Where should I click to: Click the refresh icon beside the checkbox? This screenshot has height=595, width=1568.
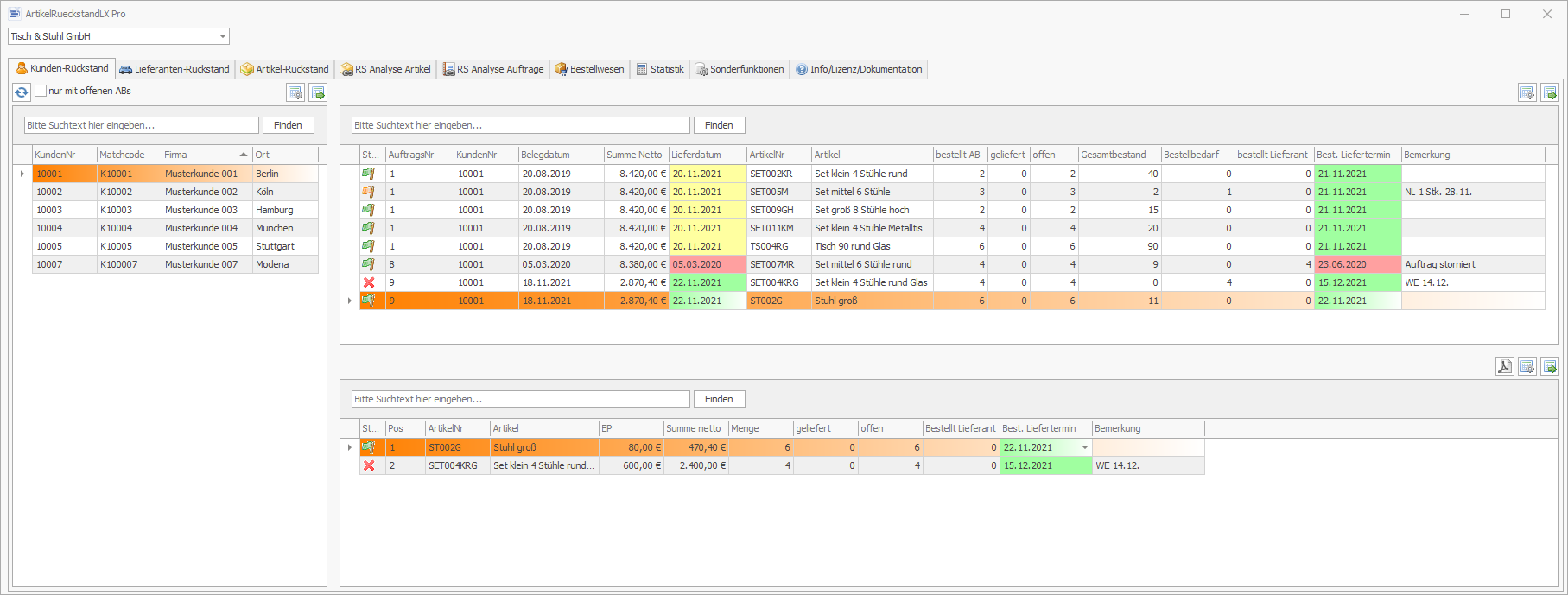[x=22, y=92]
